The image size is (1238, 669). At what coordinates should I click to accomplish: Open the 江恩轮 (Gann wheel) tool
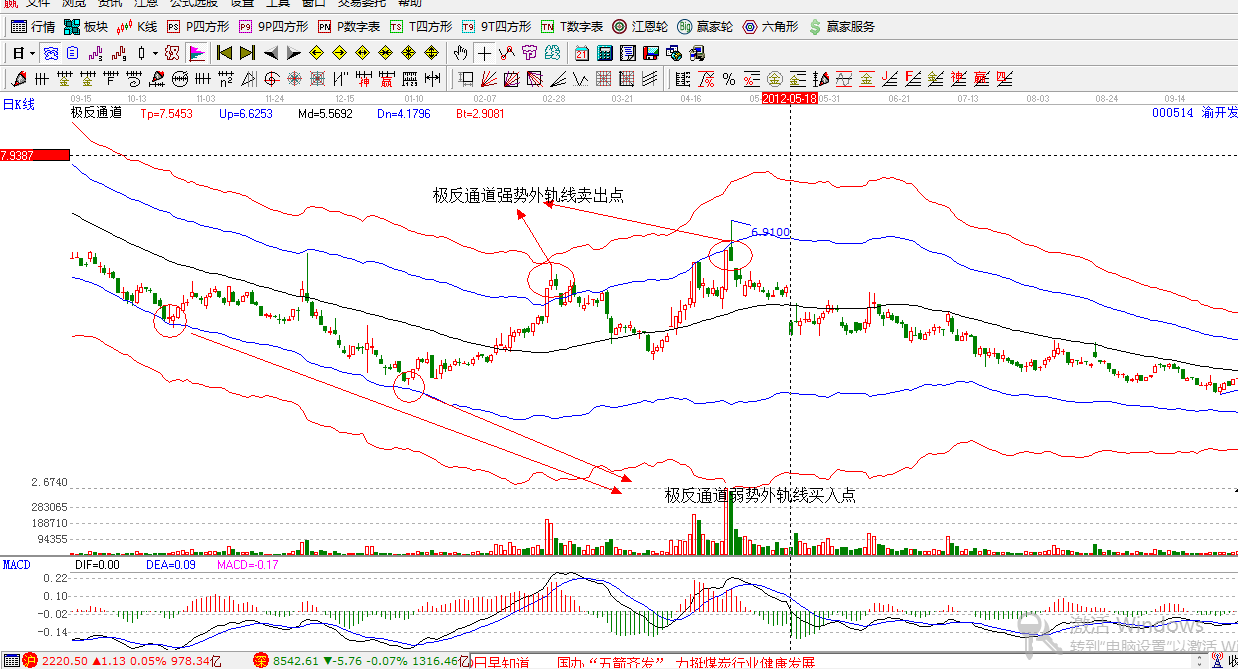[640, 27]
